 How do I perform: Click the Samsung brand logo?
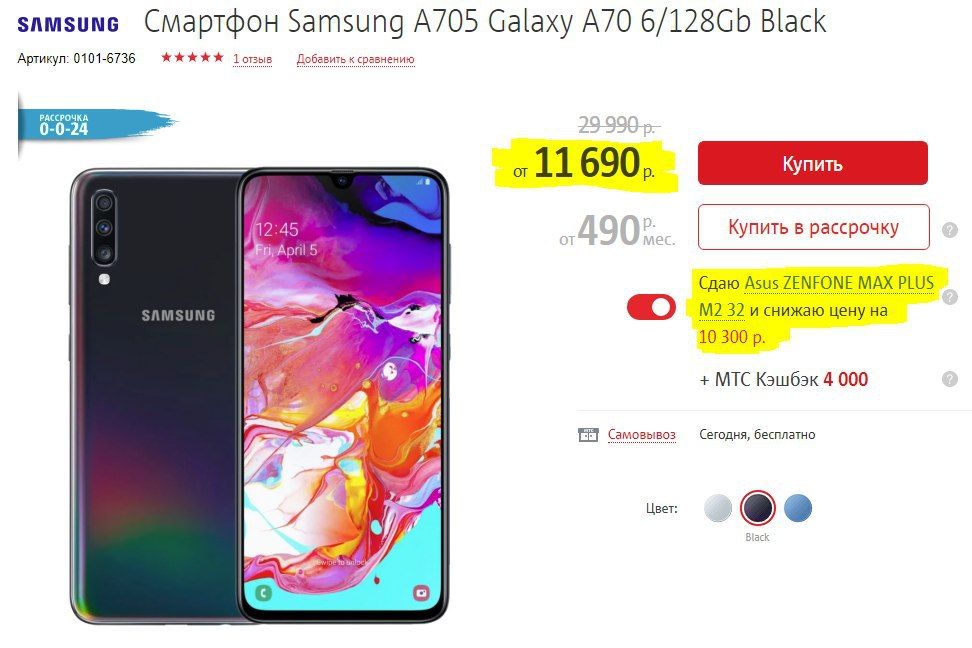68,24
